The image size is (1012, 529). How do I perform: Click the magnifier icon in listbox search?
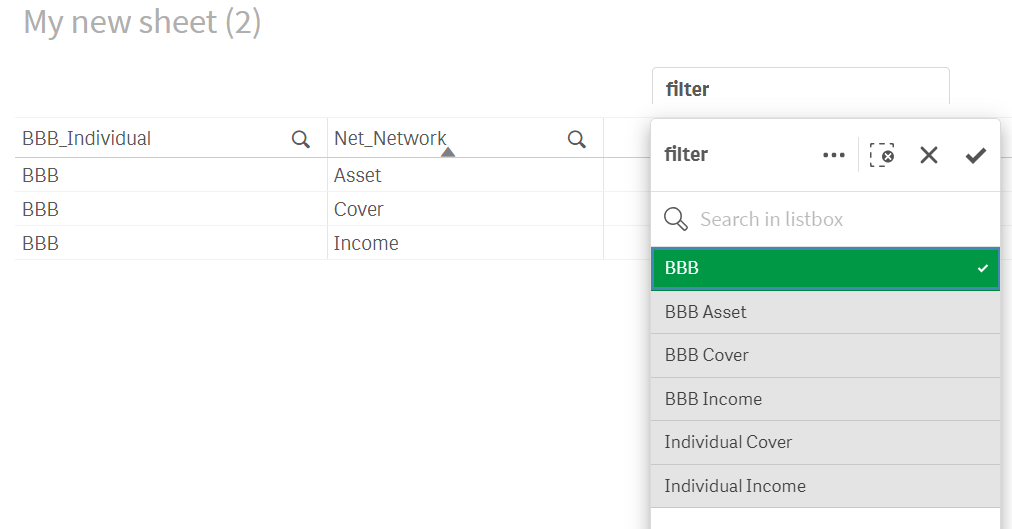[x=676, y=219]
